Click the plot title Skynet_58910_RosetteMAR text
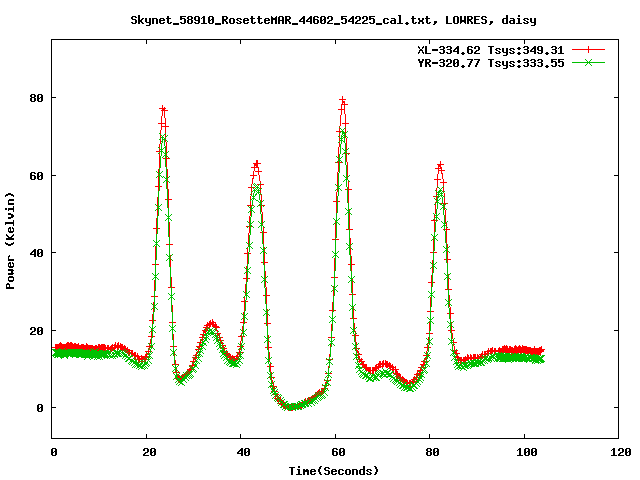The width and height of the screenshot is (640, 480). coord(333,20)
